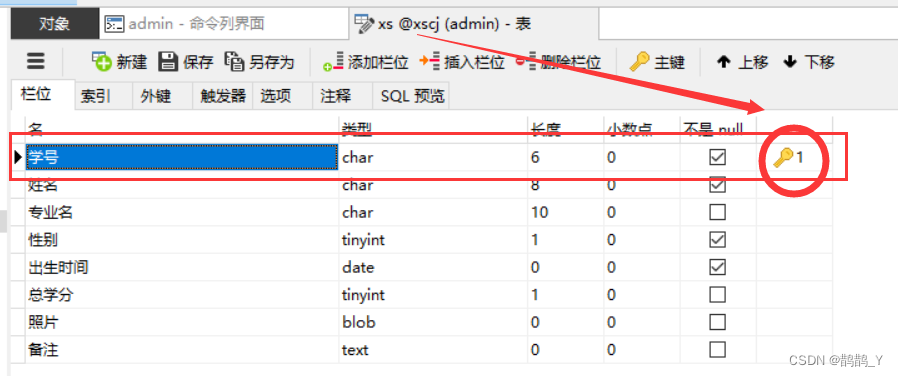898x376 pixels.
Task: Select the 备注 field name cell
Action: pyautogui.click(x=182, y=350)
